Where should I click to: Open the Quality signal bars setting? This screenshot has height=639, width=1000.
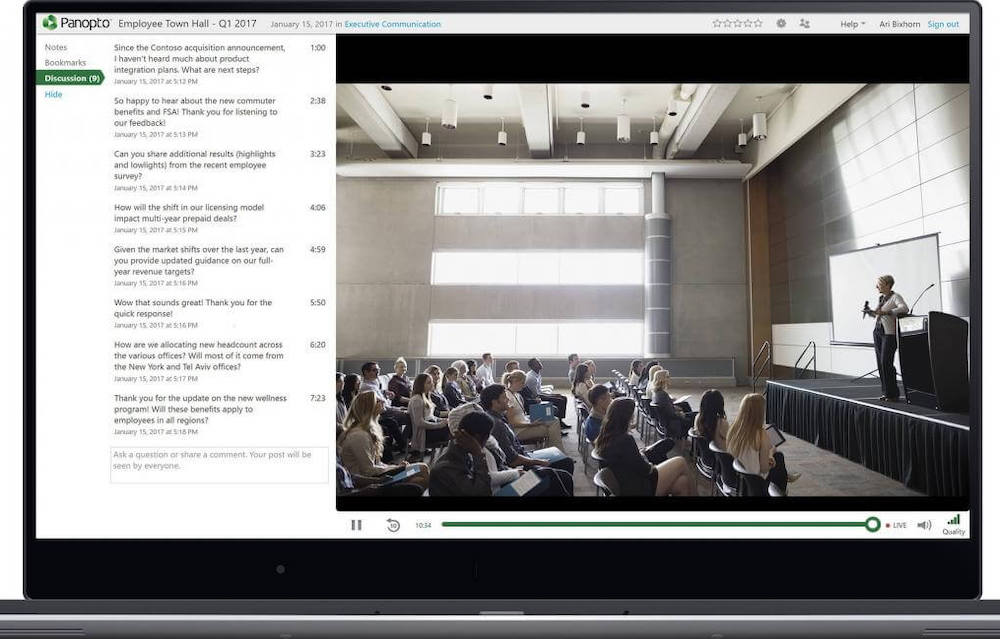pos(953,521)
